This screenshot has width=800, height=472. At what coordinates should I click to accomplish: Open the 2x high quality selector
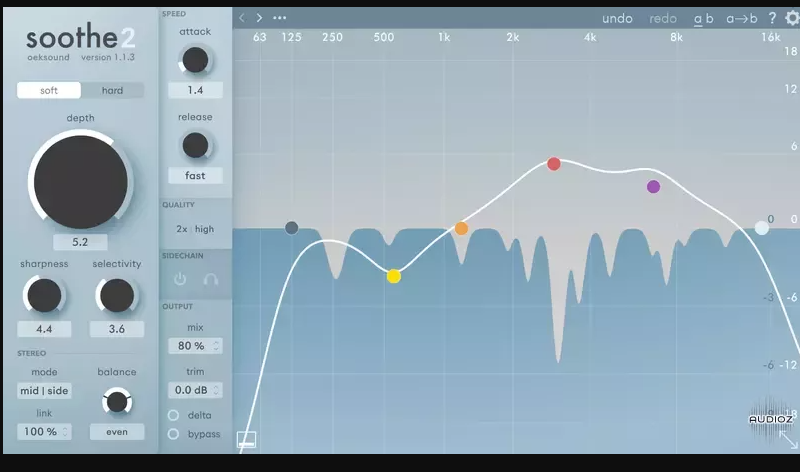tap(195, 229)
